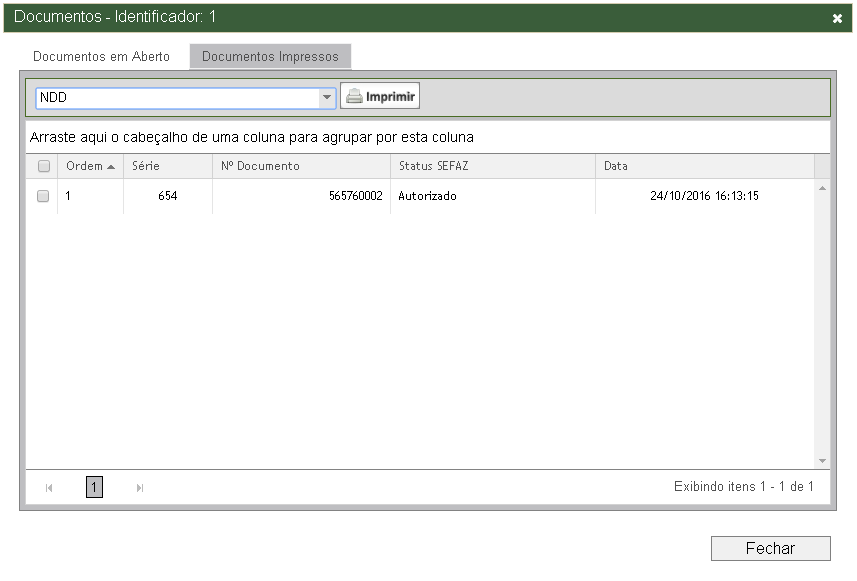The image size is (857, 581).
Task: Sort by the Ordem column header
Action: point(91,166)
